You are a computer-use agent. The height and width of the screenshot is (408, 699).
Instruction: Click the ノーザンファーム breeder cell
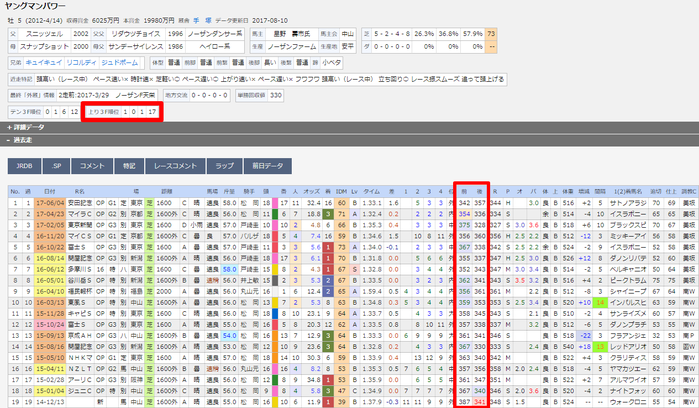(x=292, y=46)
